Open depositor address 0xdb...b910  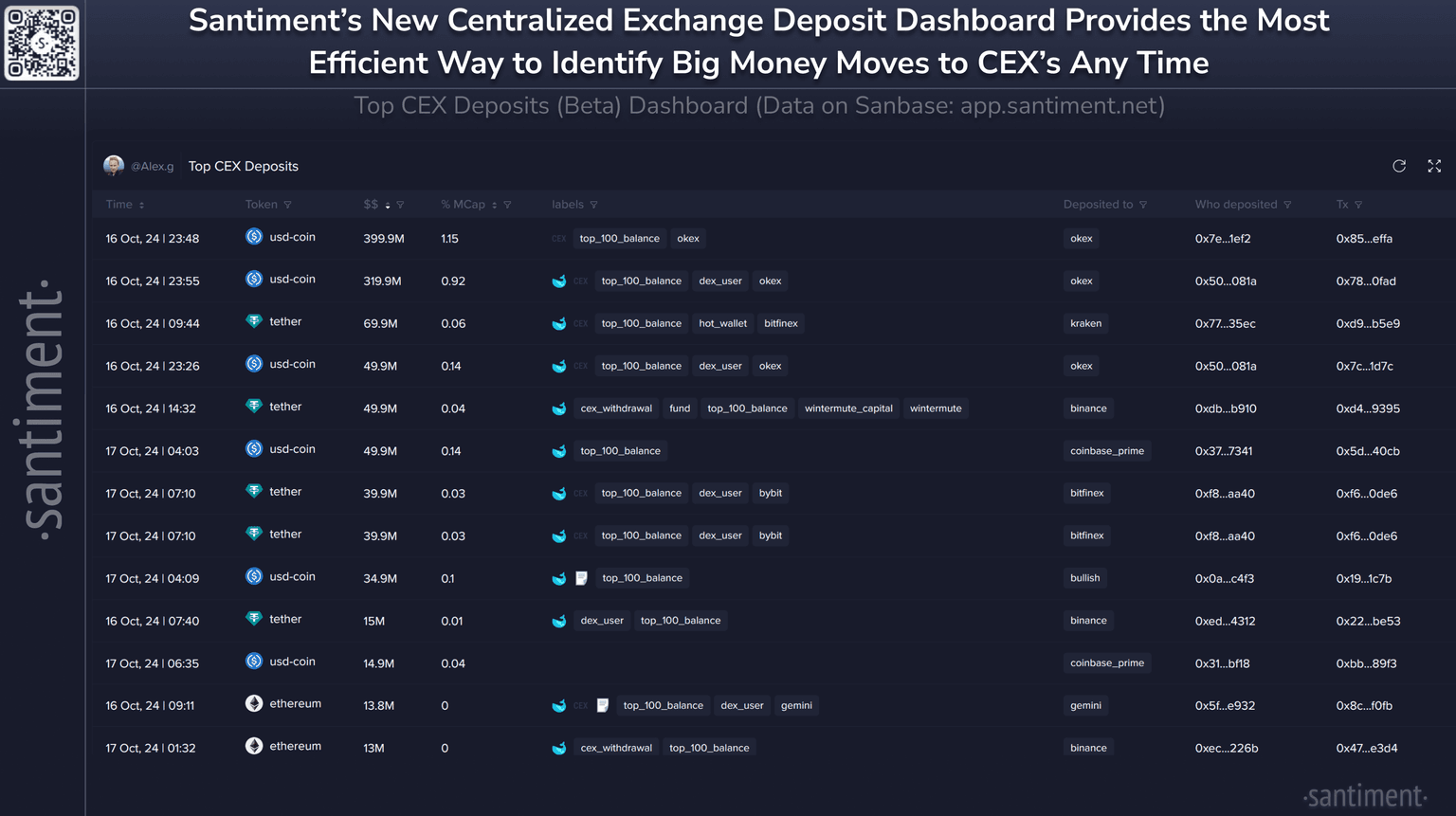coord(1226,408)
